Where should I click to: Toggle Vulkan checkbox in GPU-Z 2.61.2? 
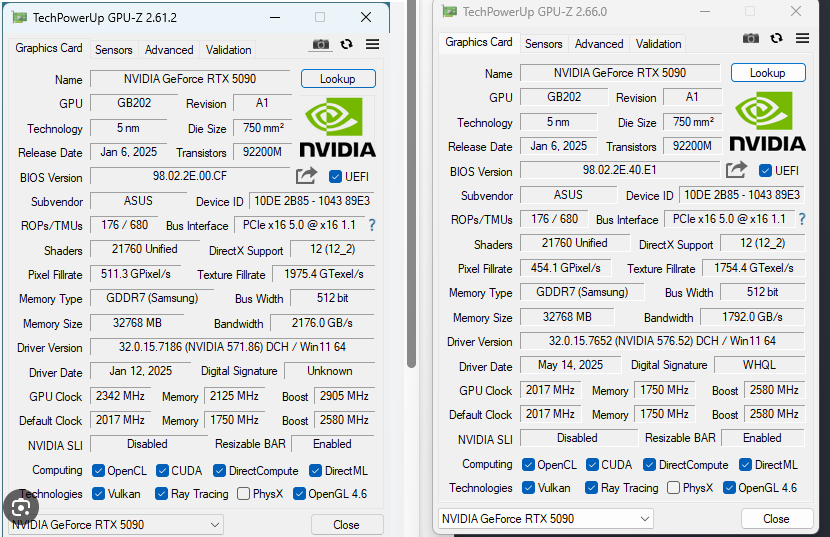click(98, 494)
